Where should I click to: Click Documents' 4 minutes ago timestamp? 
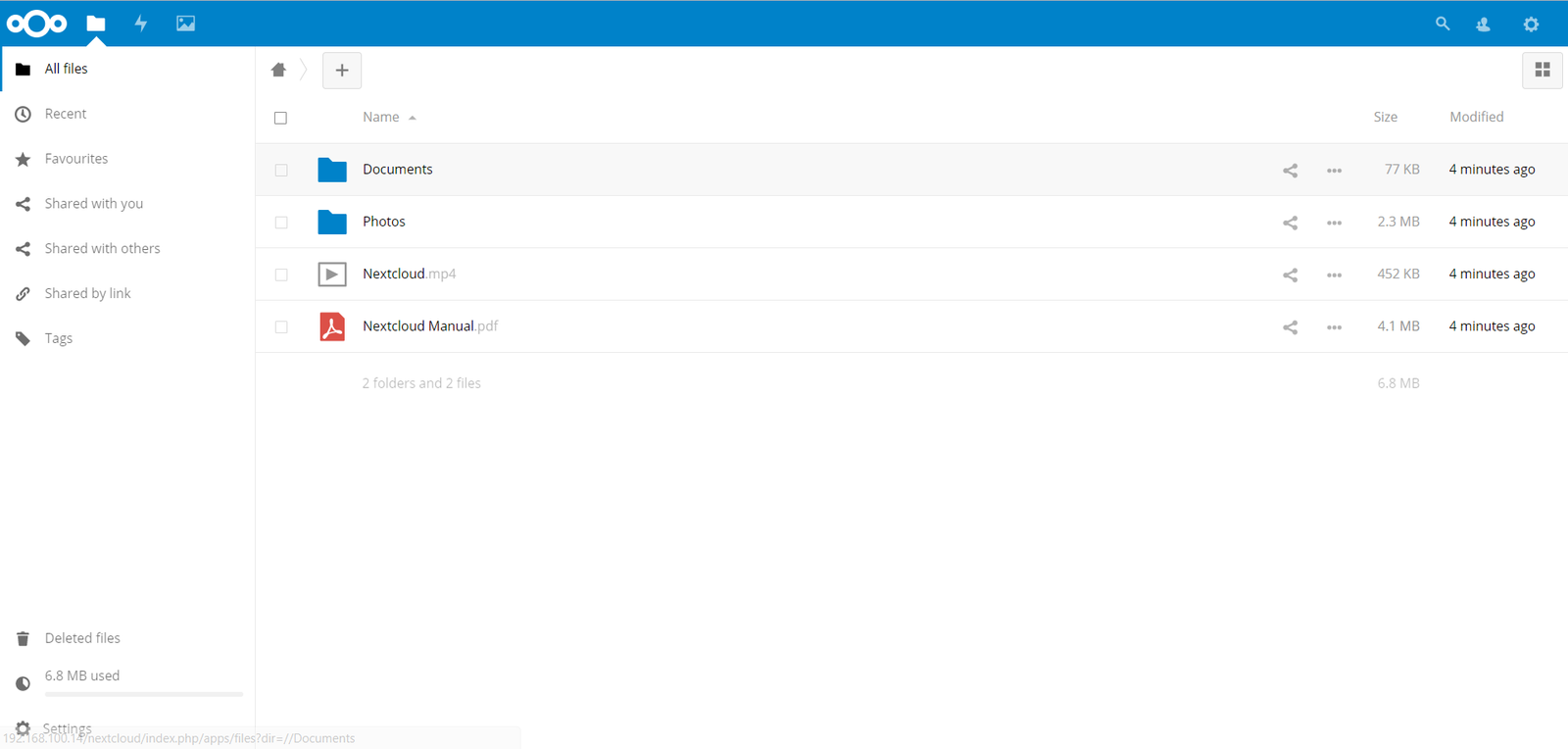coord(1492,170)
